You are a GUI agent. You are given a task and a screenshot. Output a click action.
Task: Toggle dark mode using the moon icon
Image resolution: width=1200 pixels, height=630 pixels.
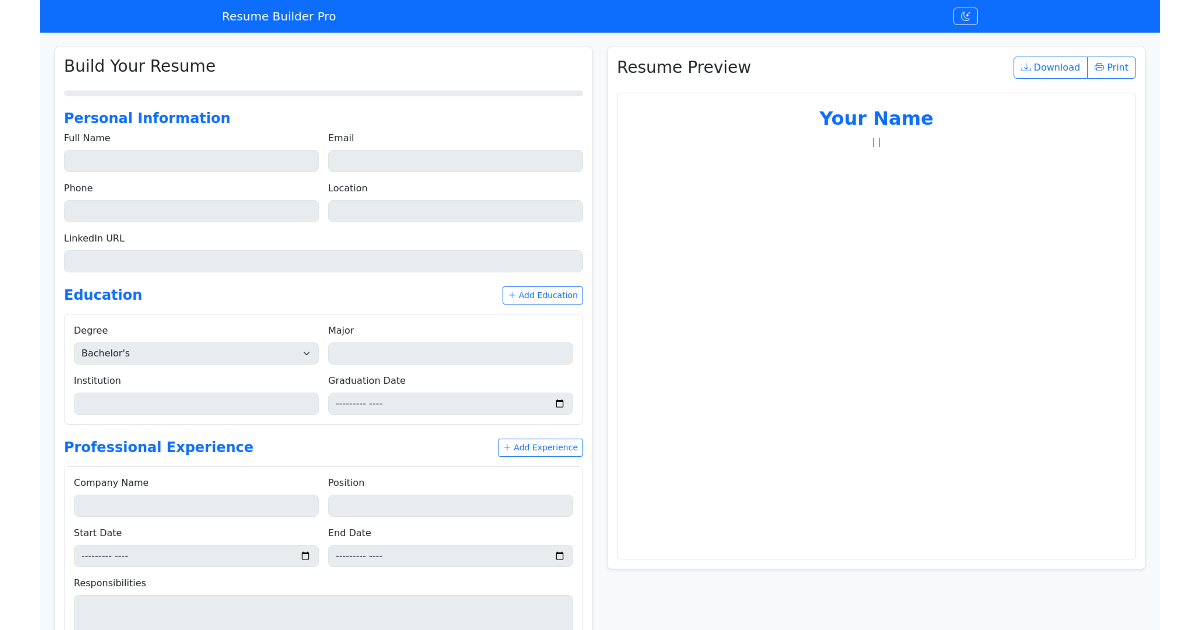coord(964,16)
